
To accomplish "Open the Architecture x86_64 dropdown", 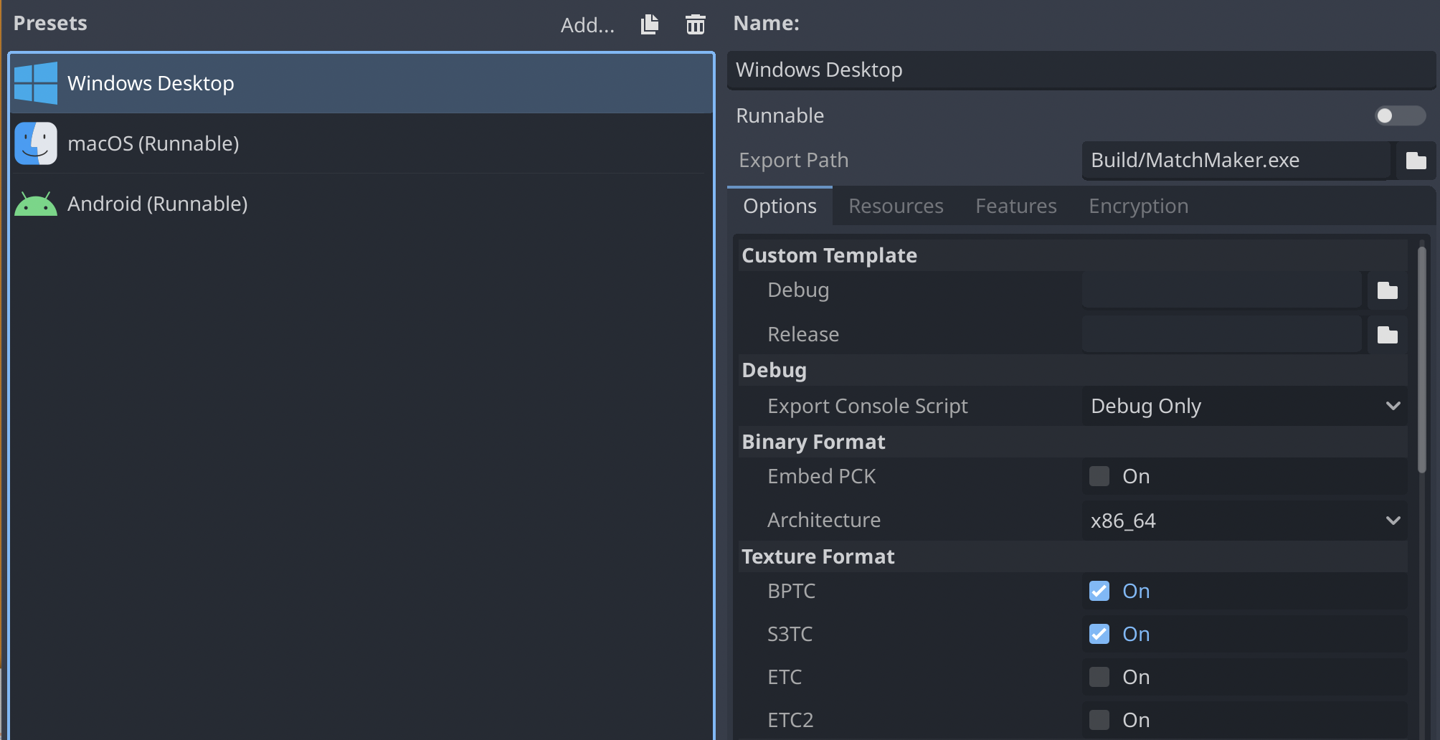I will point(1245,520).
